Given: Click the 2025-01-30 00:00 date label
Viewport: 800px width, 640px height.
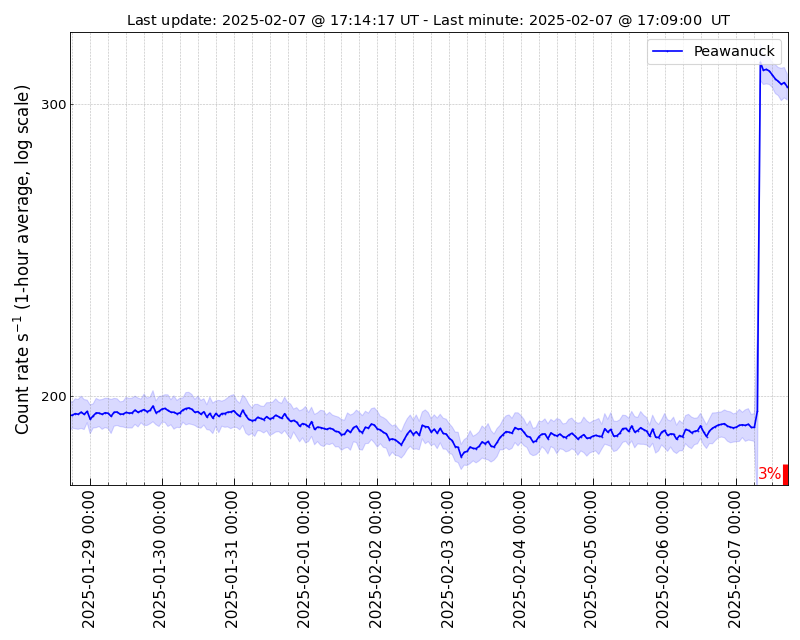Looking at the screenshot, I should point(160,560).
